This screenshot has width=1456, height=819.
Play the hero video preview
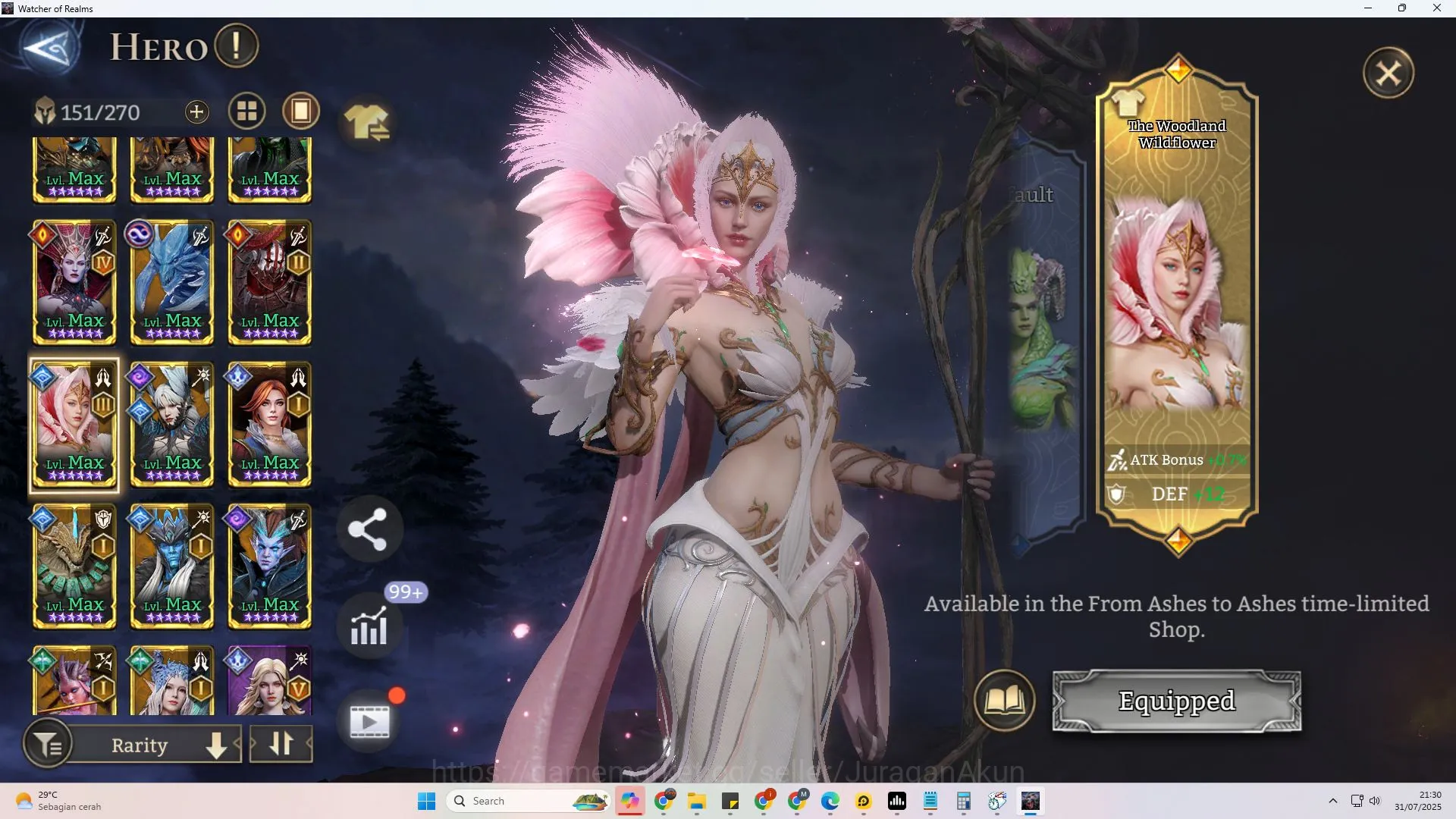369,720
